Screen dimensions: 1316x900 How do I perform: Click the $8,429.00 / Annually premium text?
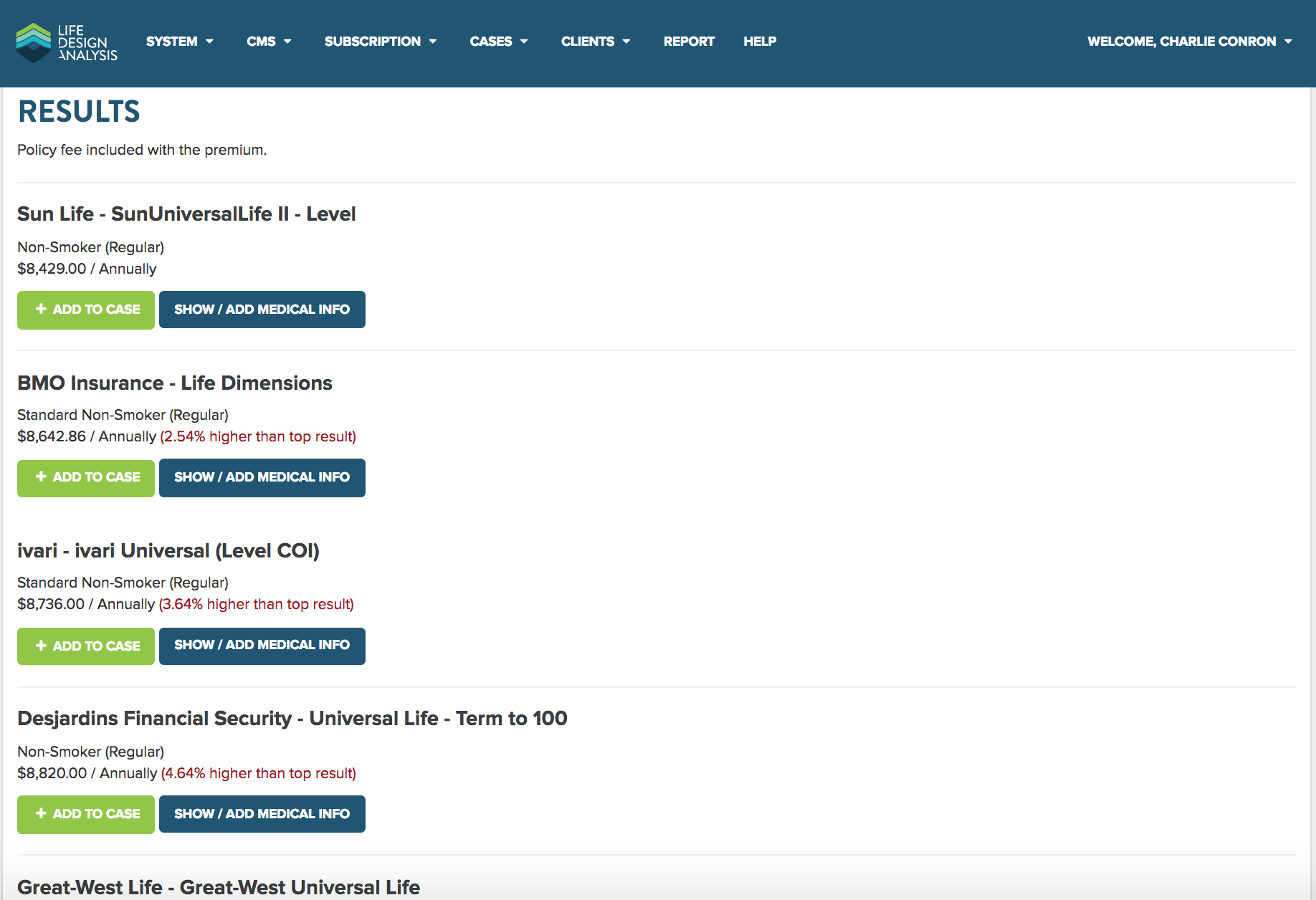pyautogui.click(x=87, y=269)
